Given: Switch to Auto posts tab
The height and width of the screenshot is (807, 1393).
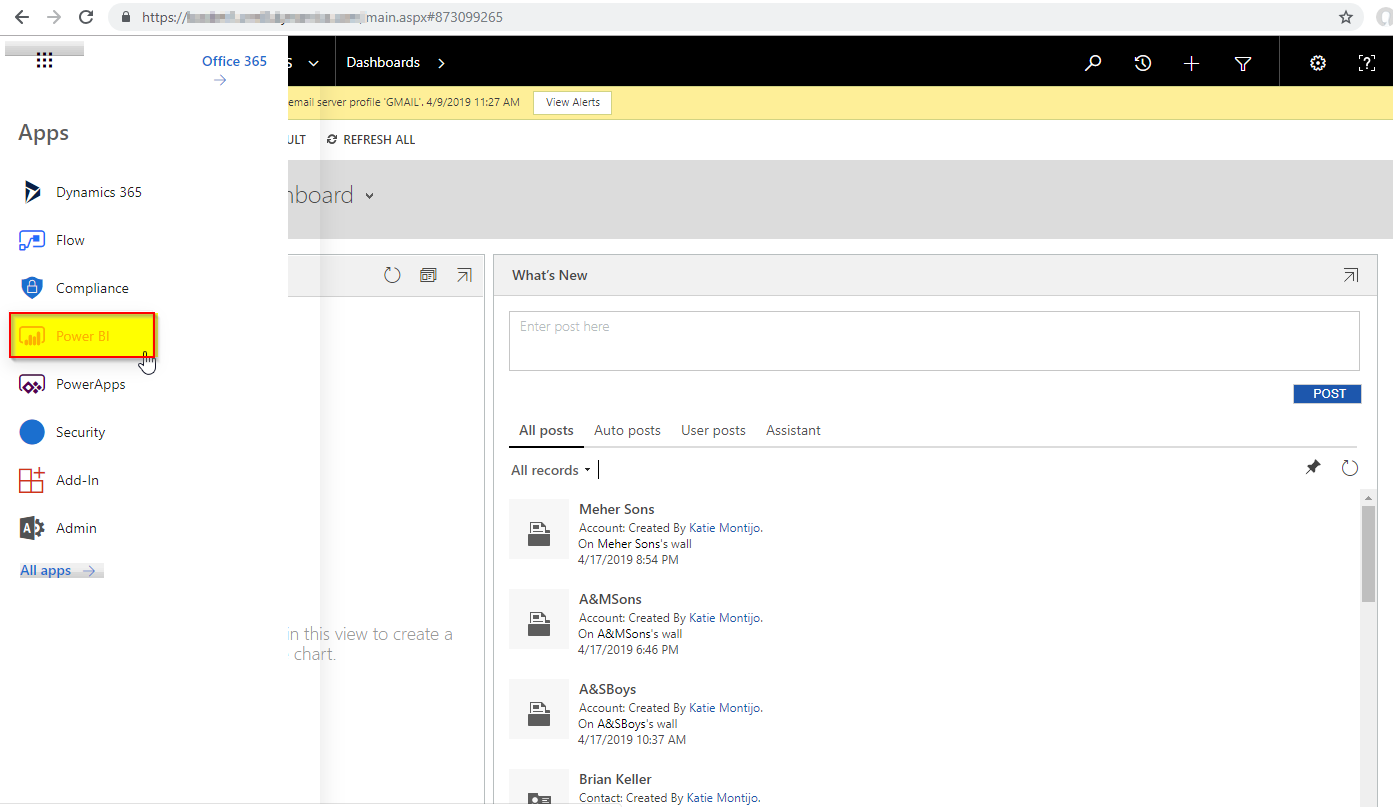Looking at the screenshot, I should (x=627, y=431).
